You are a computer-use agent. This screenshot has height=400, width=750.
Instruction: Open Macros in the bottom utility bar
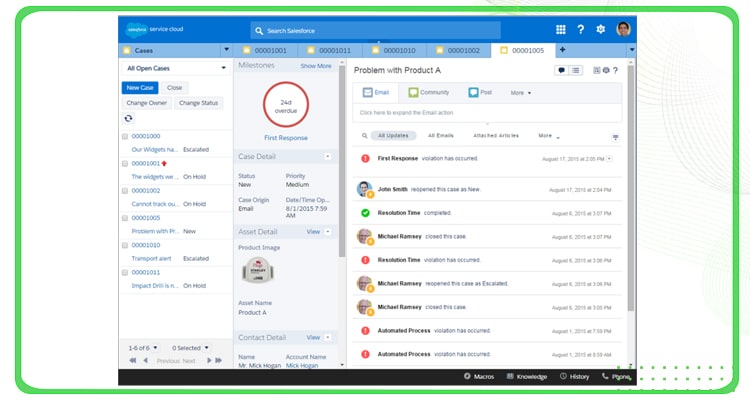(480, 377)
